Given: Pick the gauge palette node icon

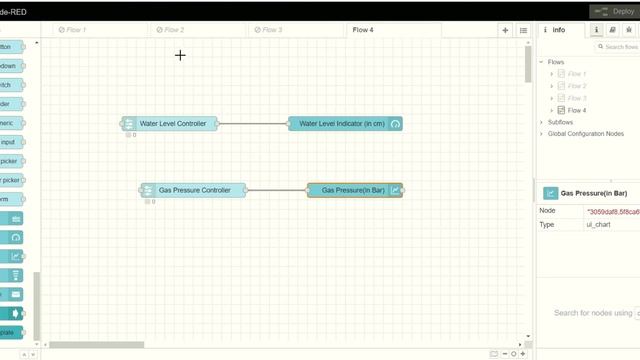Looking at the screenshot, I should (16, 237).
